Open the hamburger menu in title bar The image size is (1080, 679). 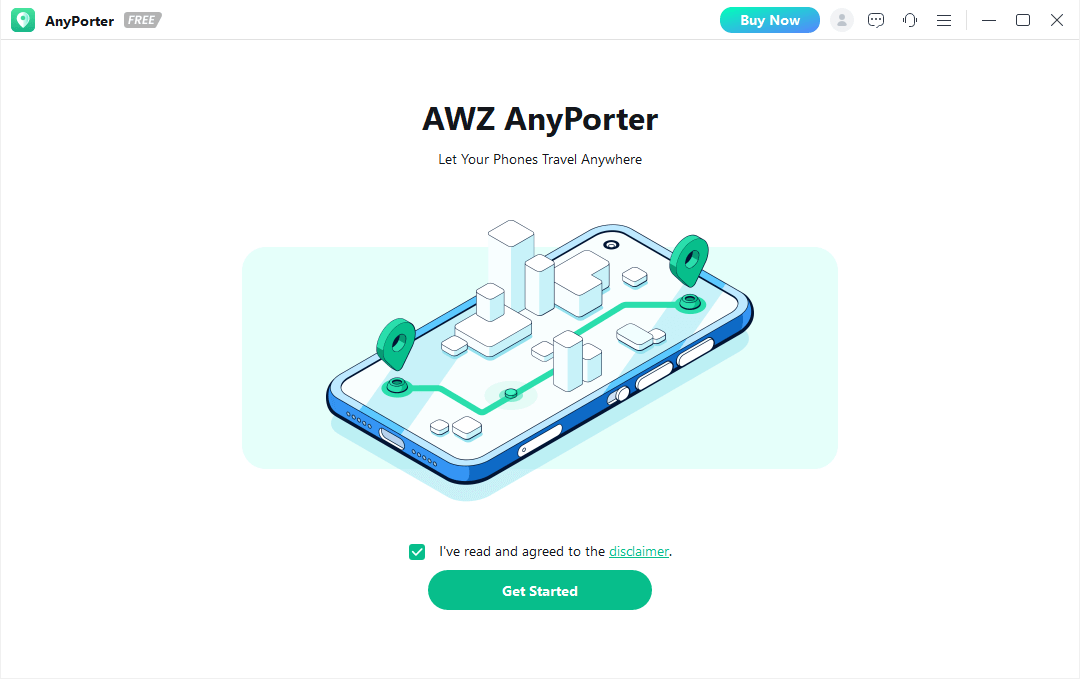click(x=944, y=21)
